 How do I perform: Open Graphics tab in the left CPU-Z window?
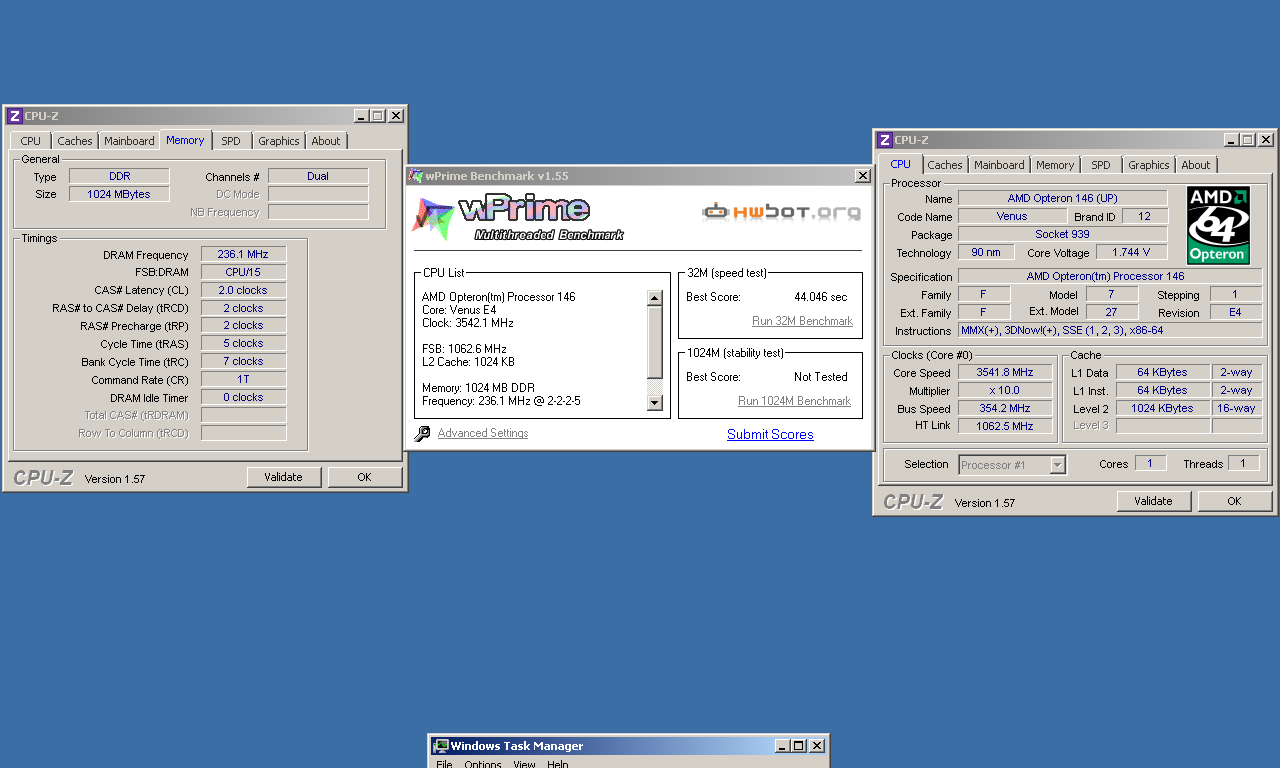tap(279, 141)
